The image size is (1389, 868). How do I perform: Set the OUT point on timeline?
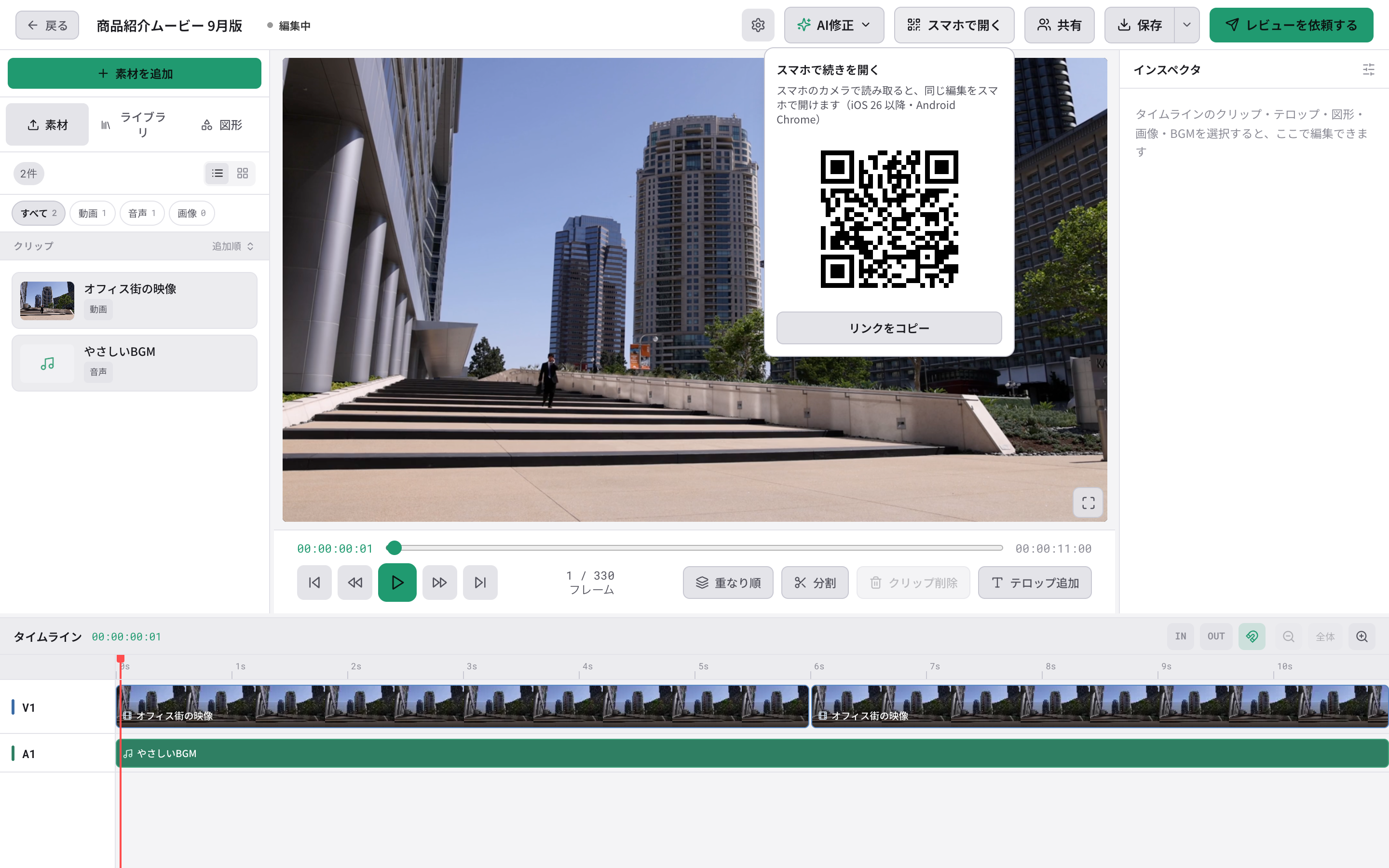click(1216, 637)
